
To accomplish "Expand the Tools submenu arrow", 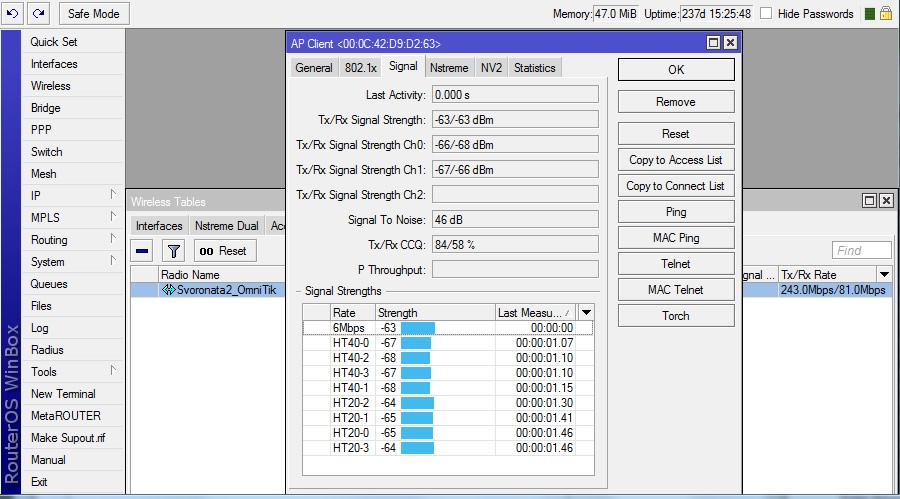I will click(113, 370).
